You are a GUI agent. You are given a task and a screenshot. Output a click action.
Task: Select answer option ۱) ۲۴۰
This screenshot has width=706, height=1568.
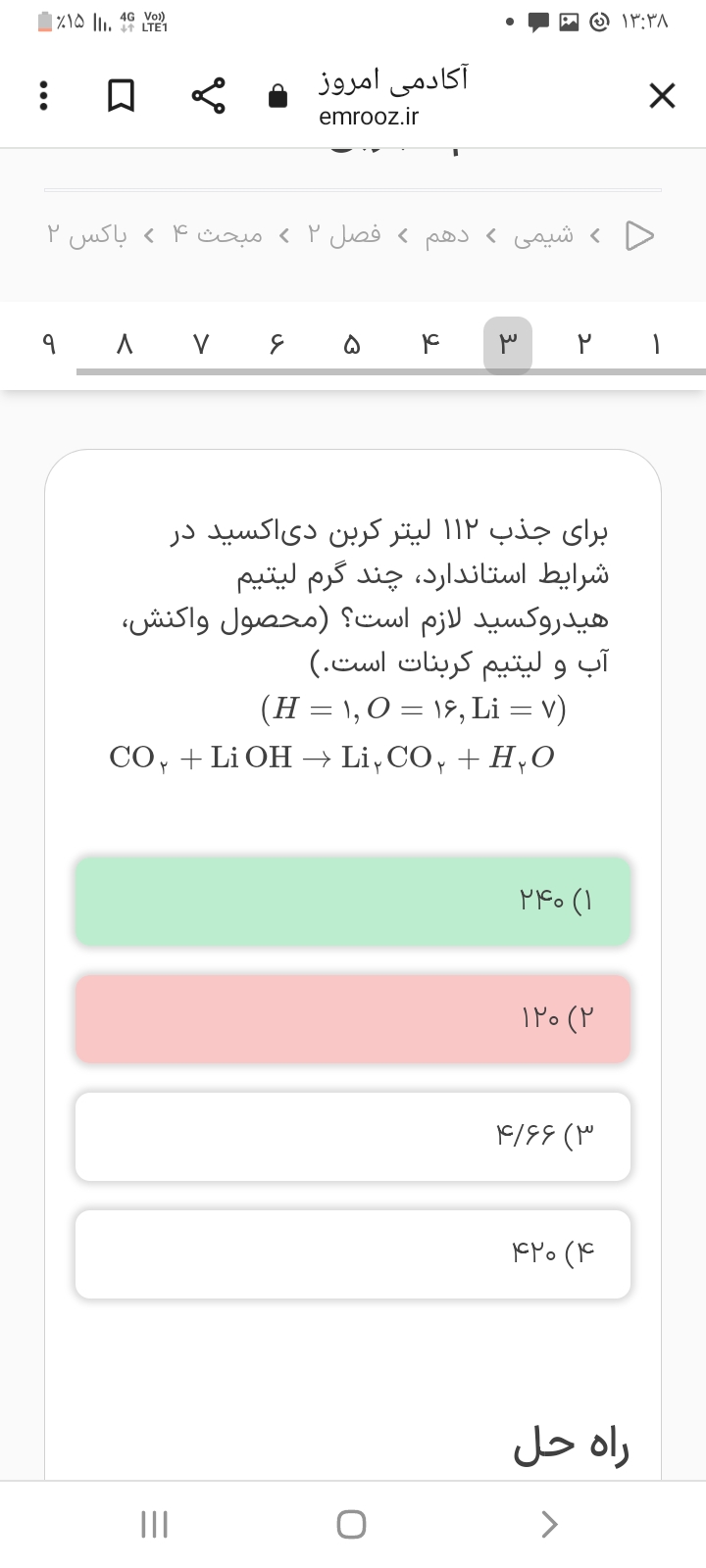(x=353, y=901)
